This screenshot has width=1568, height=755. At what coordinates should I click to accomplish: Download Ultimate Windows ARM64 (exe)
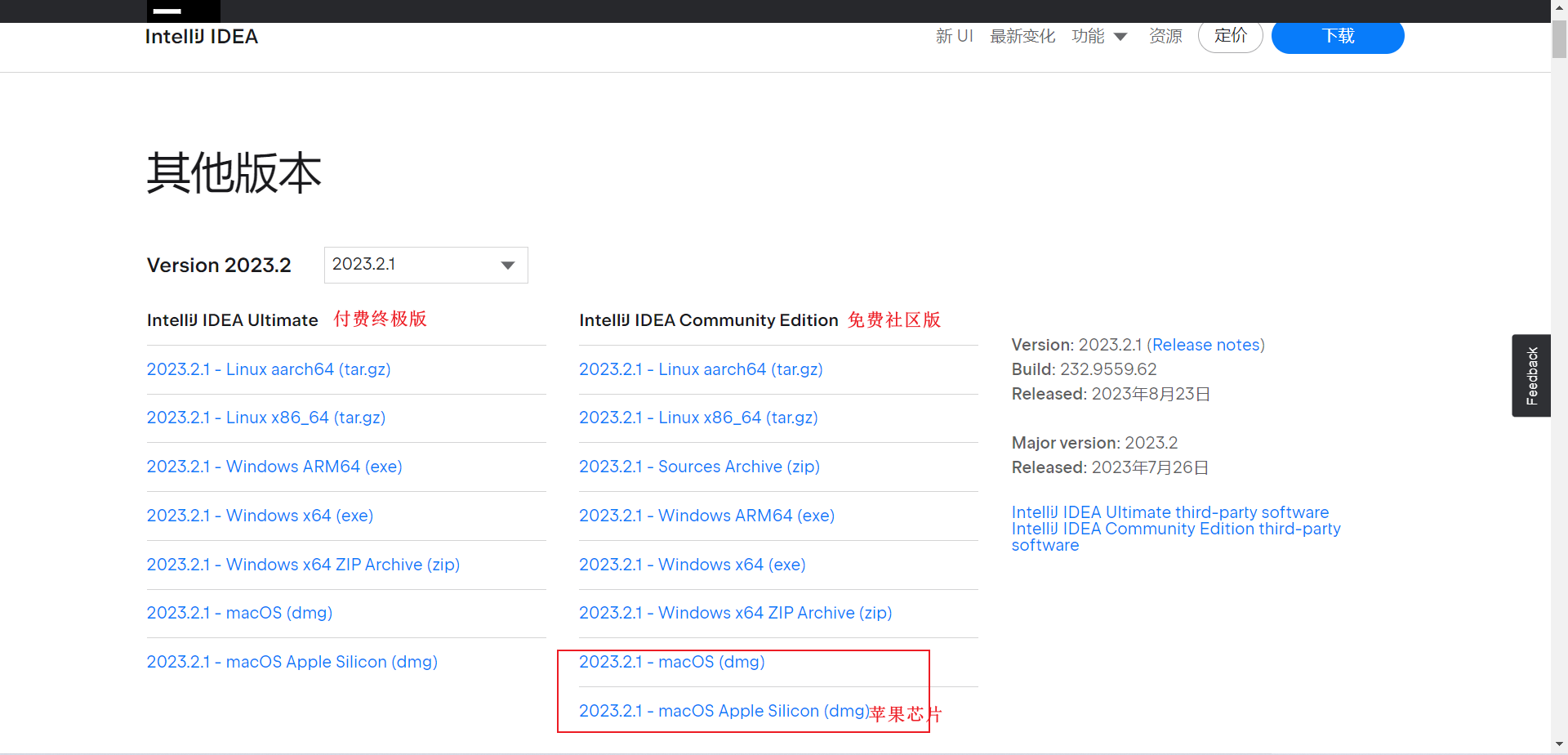coord(274,467)
